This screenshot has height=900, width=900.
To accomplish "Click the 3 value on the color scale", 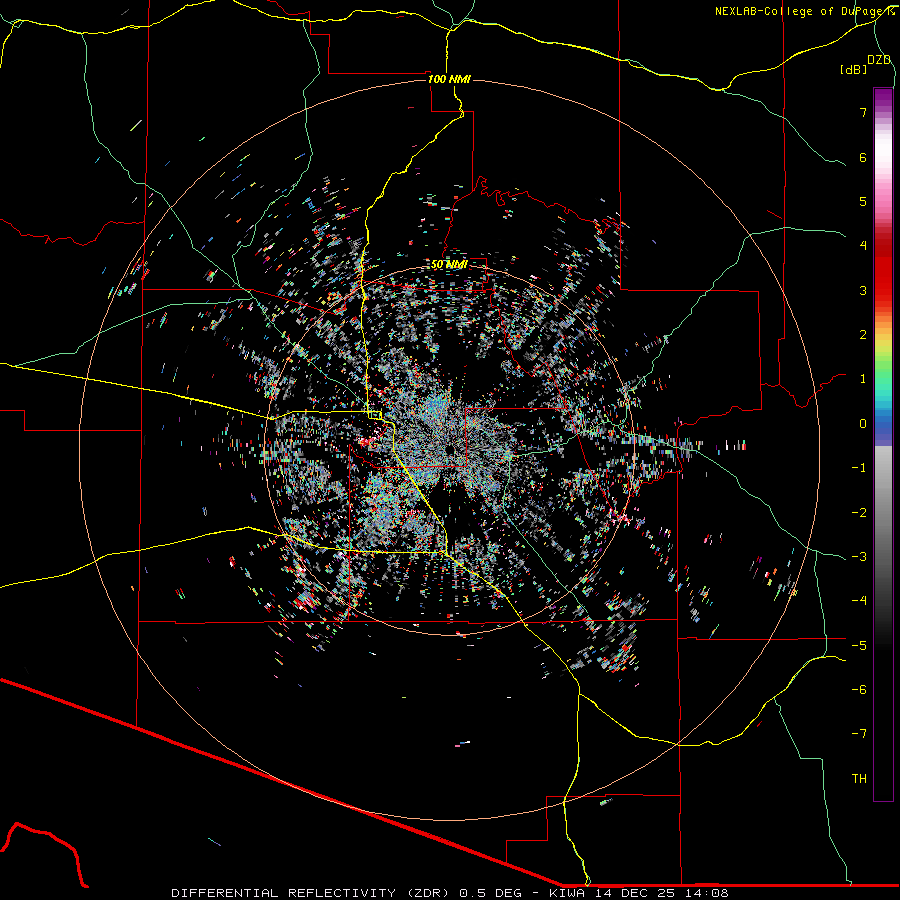I will 863,290.
